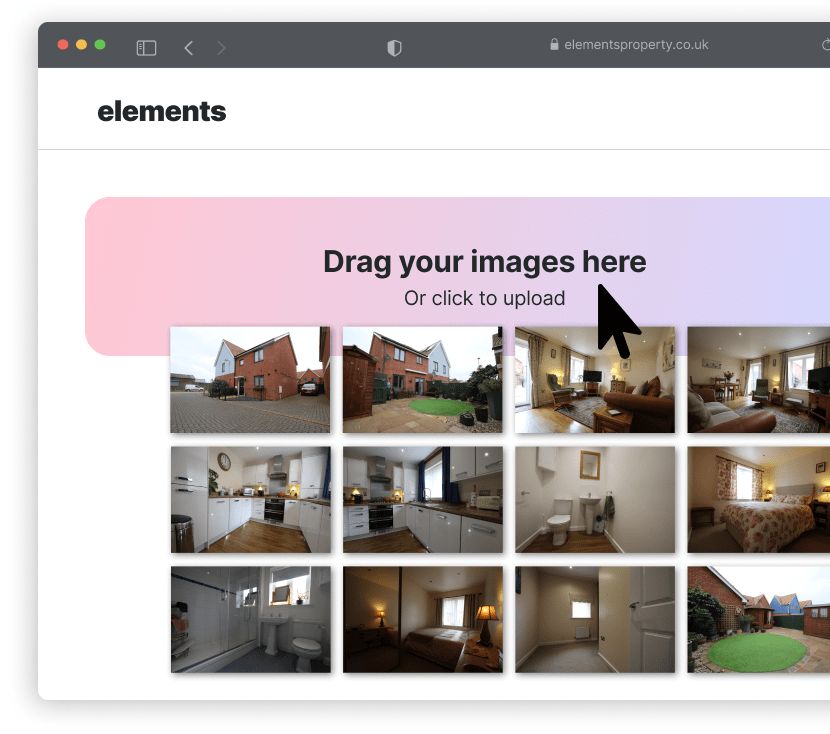Open the empty hallway with door photo
Screen dimensions: 830x734
click(595, 620)
